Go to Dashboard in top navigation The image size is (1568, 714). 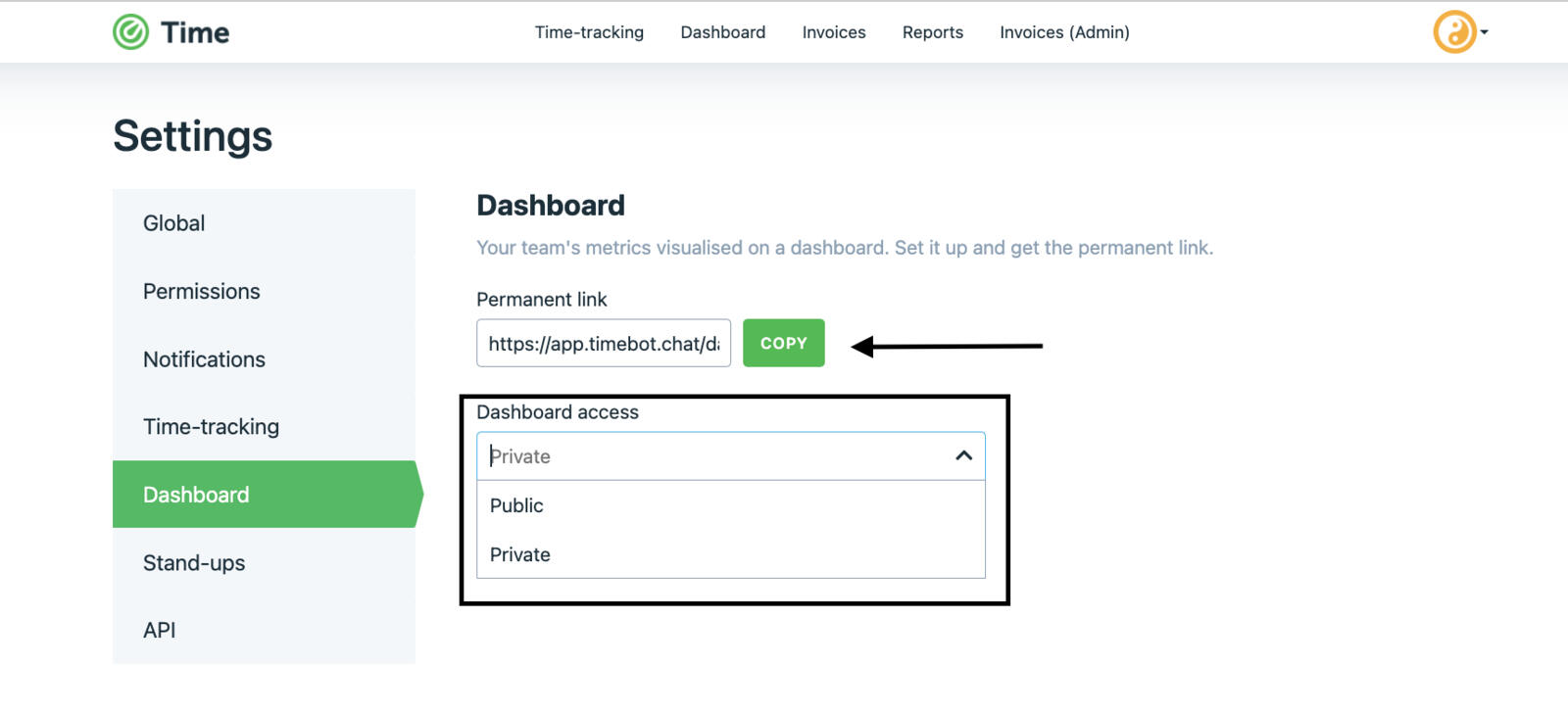point(723,32)
